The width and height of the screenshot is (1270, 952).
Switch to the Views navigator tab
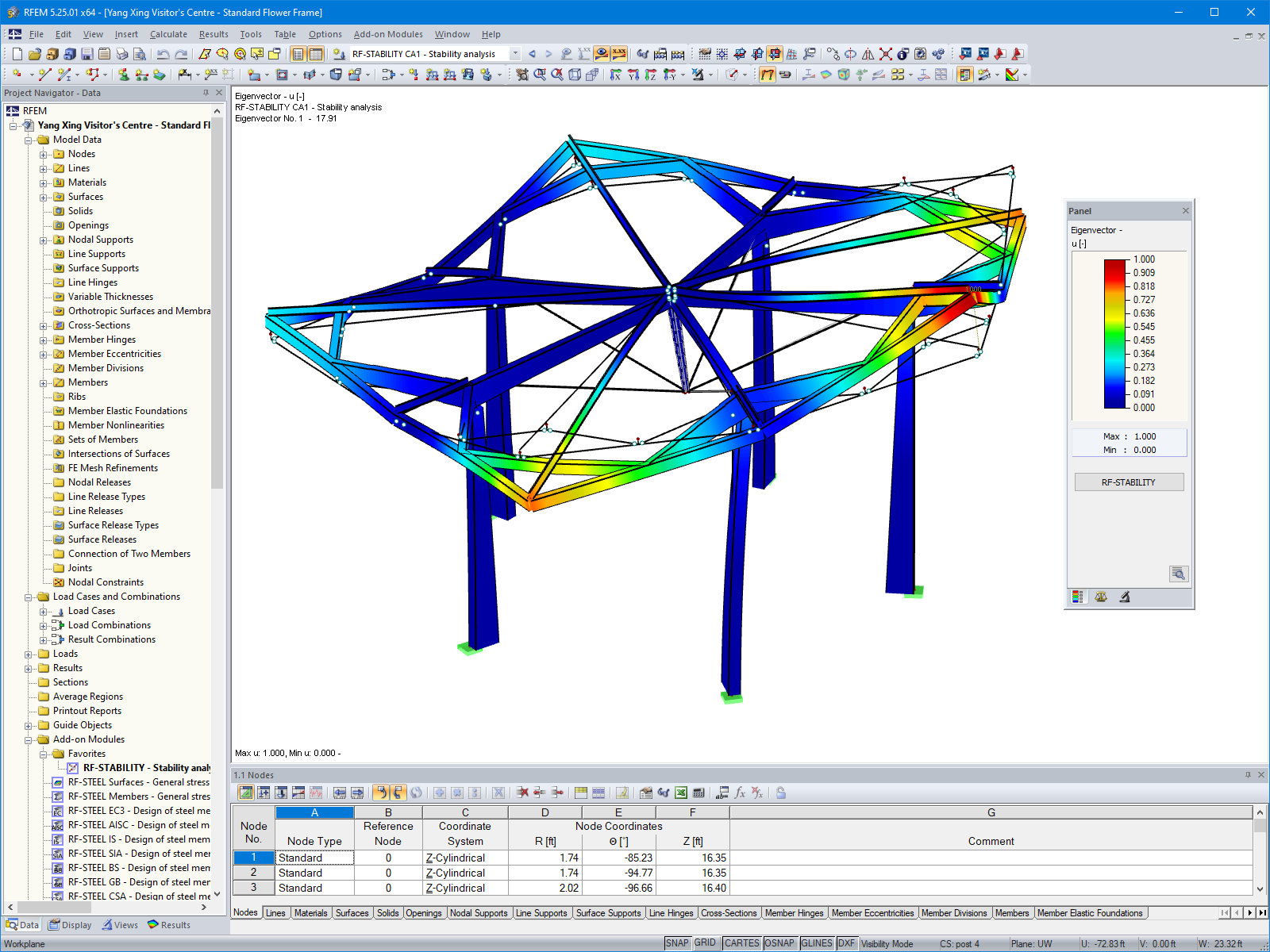(x=119, y=925)
